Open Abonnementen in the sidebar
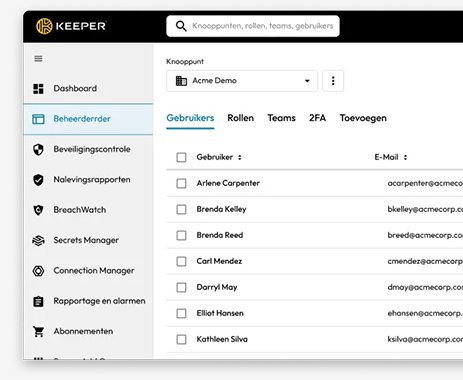This screenshot has height=380, width=463. (88, 331)
